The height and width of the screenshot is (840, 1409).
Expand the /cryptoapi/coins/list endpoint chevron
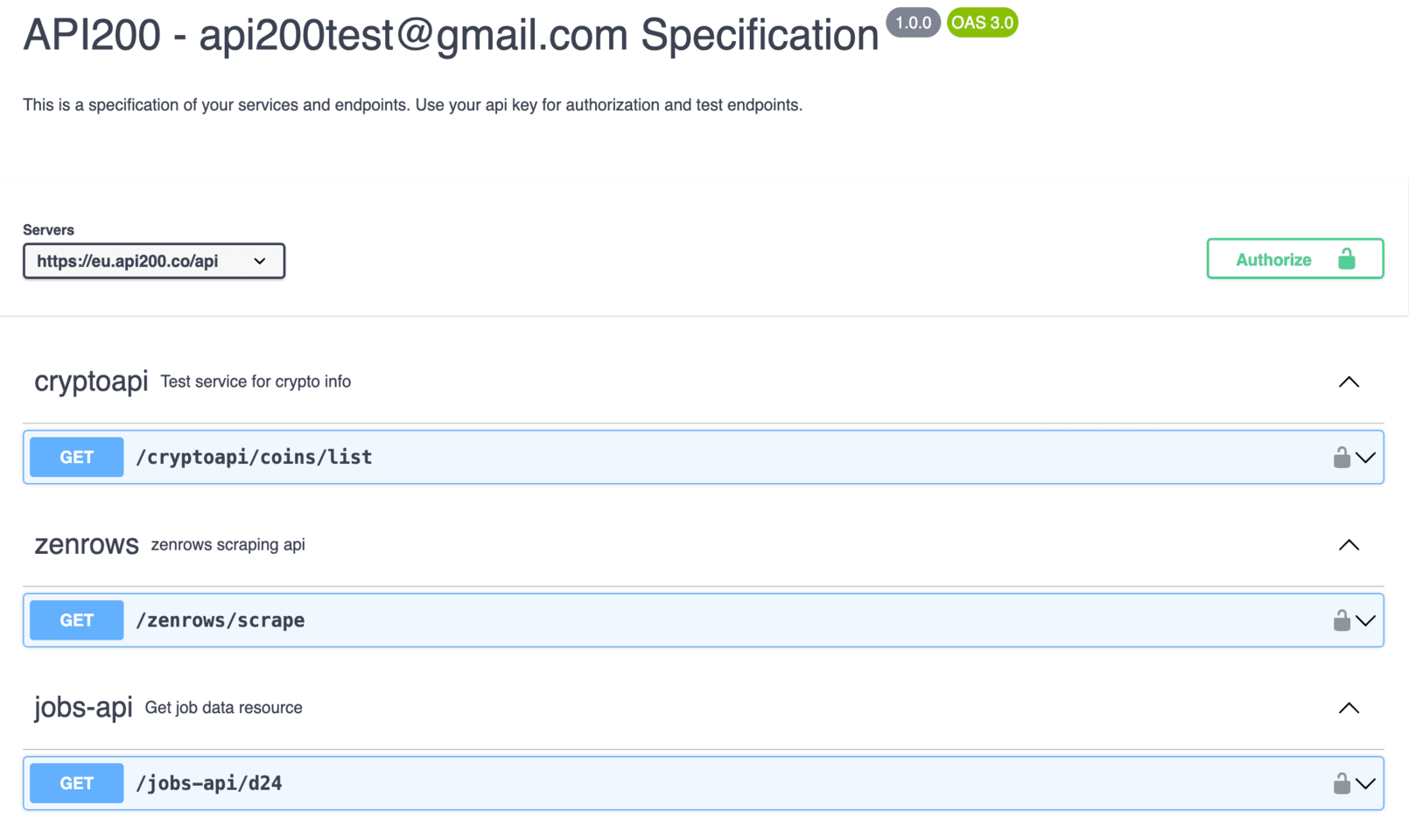[1366, 458]
